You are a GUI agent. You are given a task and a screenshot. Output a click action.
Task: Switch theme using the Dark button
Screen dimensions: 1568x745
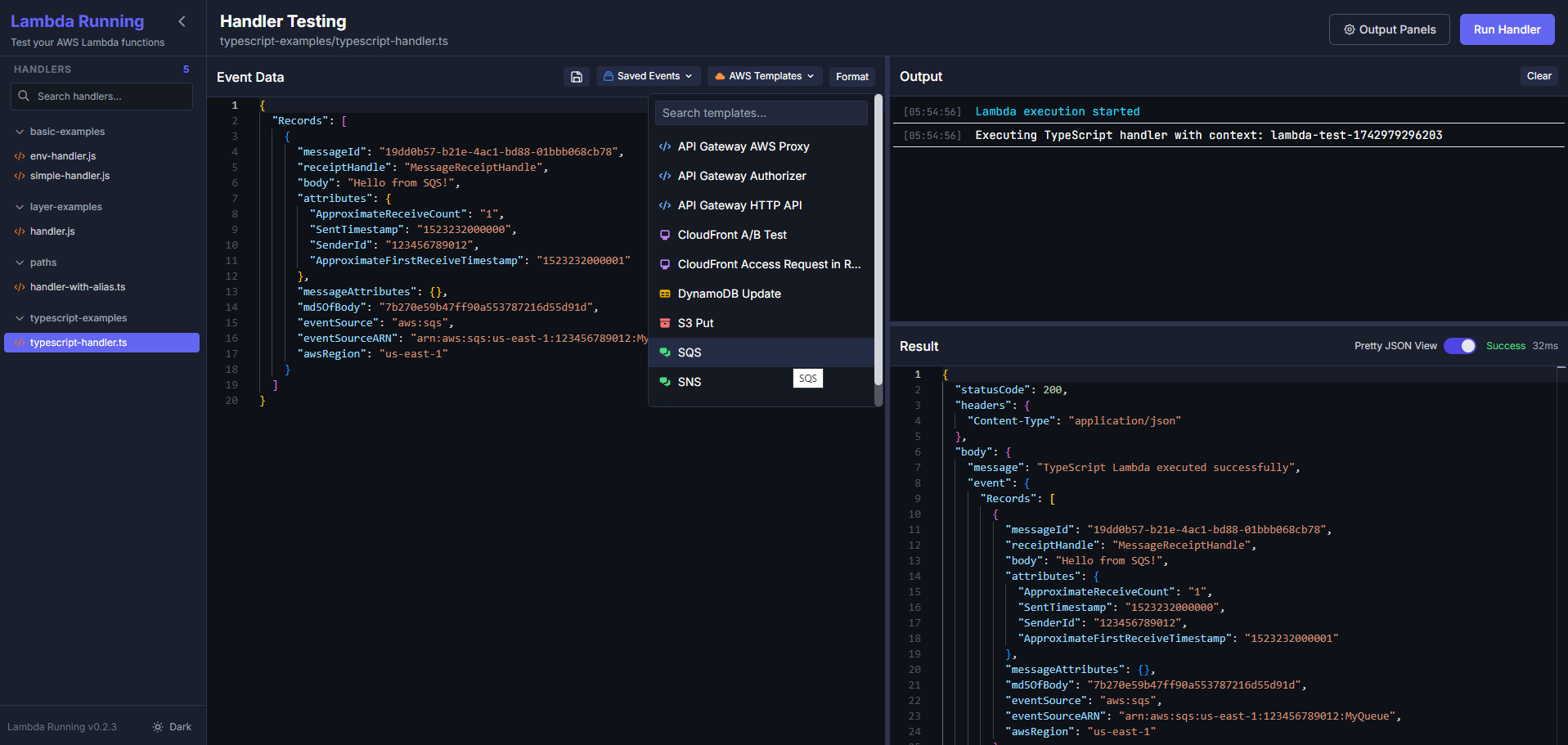(172, 727)
